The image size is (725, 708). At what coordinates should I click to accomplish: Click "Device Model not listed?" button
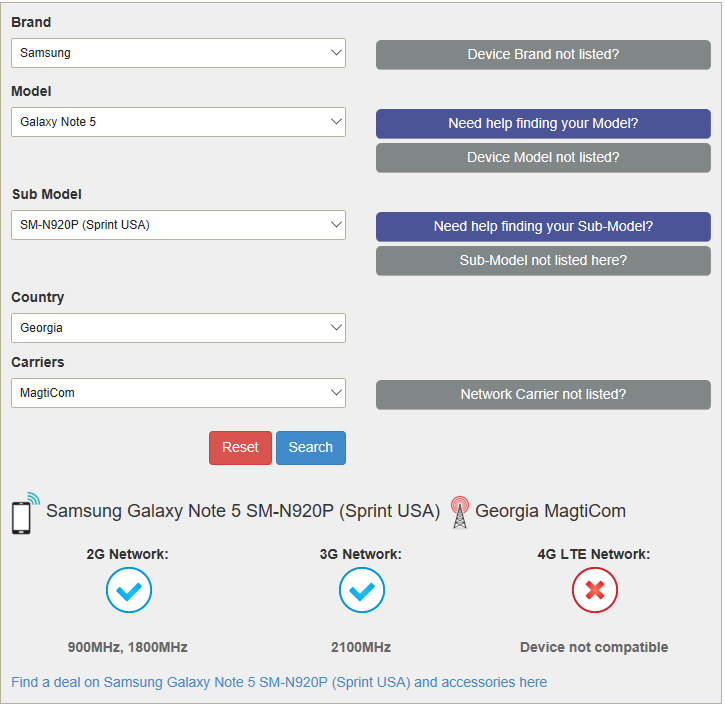[x=543, y=158]
